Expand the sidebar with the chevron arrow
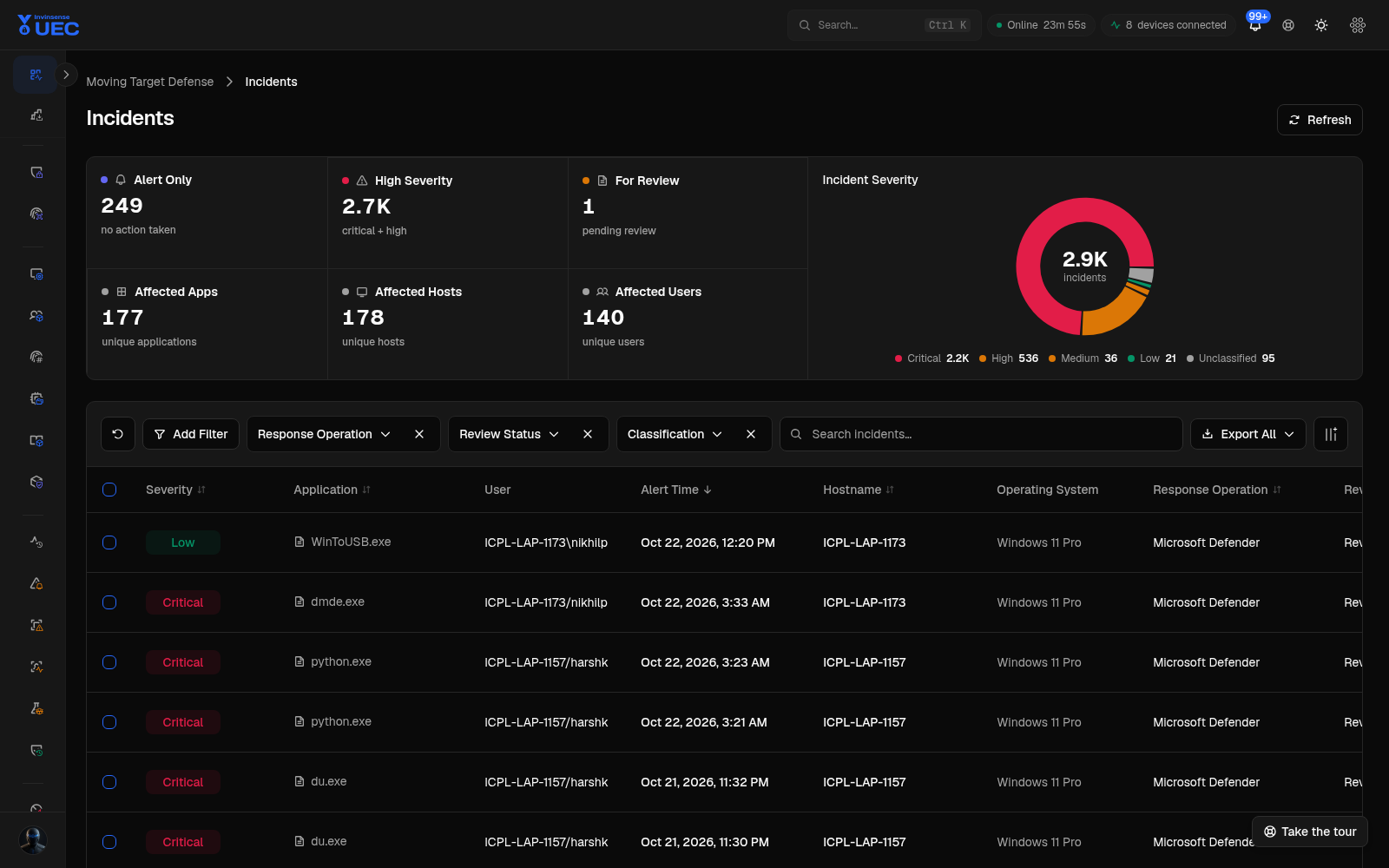The image size is (1389, 868). tap(66, 75)
